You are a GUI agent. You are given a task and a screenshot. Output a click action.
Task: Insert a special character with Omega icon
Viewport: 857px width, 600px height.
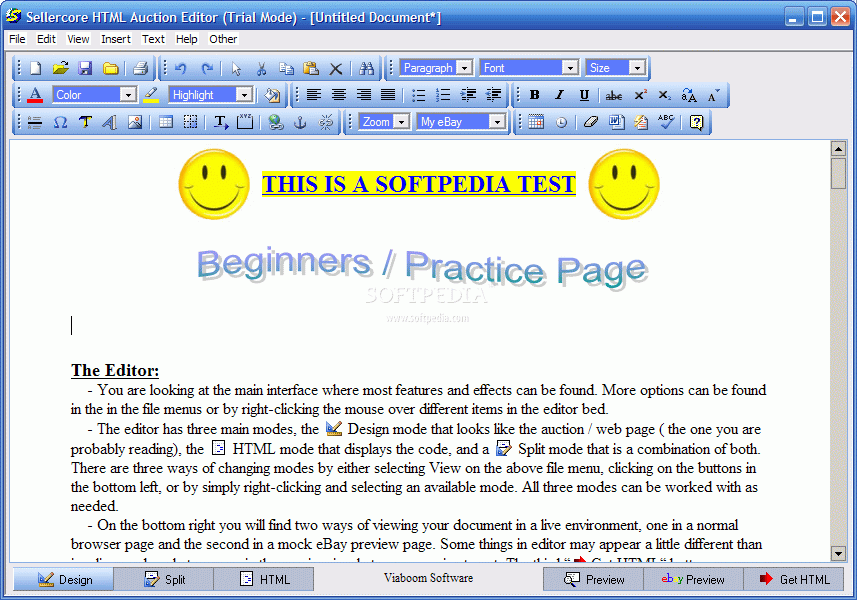60,122
